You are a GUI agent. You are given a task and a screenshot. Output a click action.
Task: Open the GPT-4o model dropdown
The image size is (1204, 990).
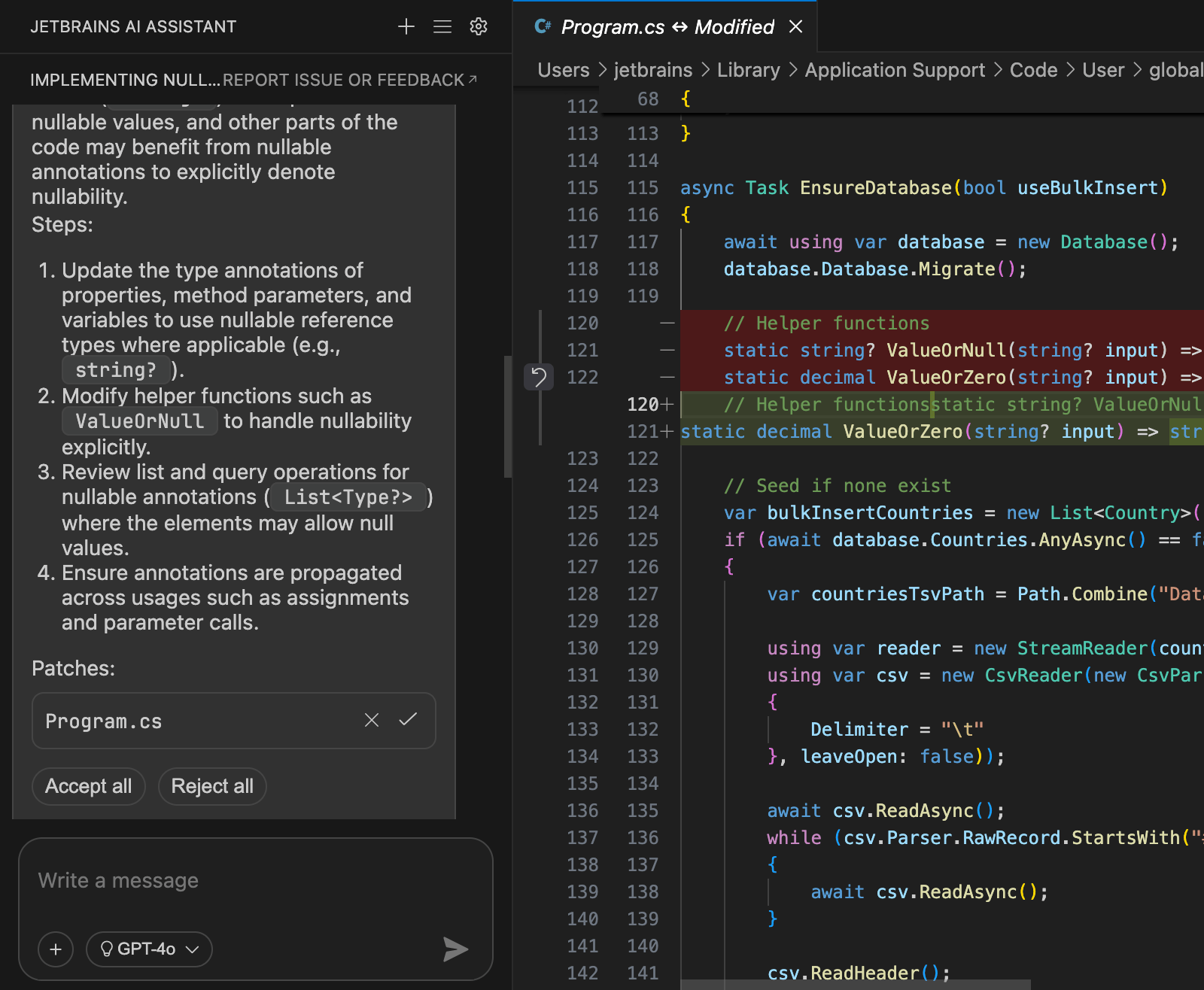[149, 949]
